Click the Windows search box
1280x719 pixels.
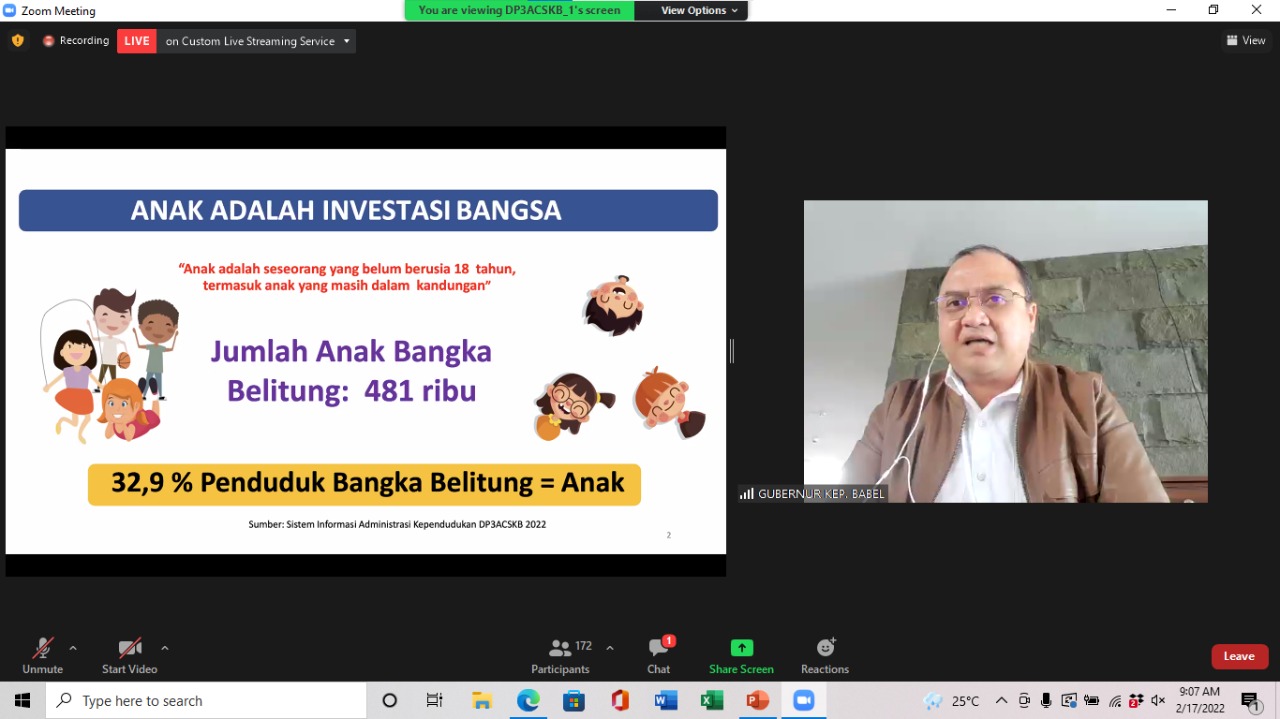click(x=206, y=701)
